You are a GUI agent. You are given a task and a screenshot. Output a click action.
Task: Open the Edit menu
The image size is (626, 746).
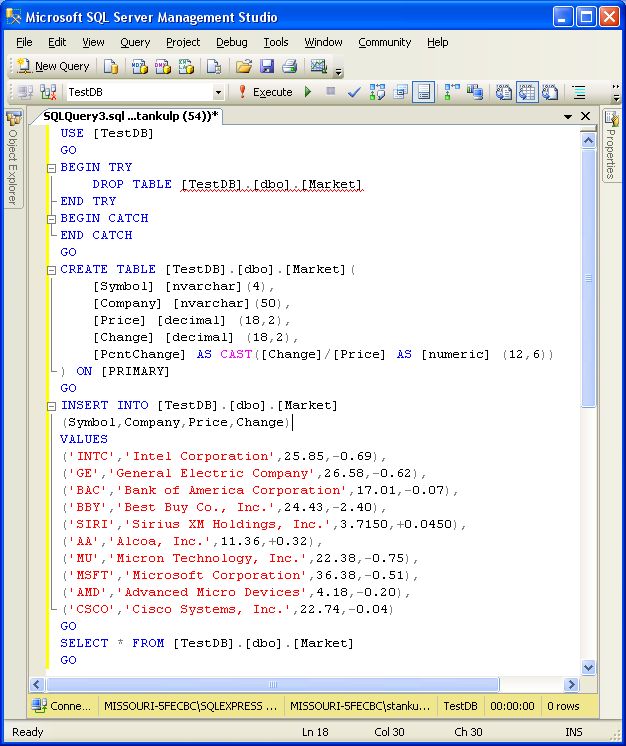pyautogui.click(x=57, y=42)
